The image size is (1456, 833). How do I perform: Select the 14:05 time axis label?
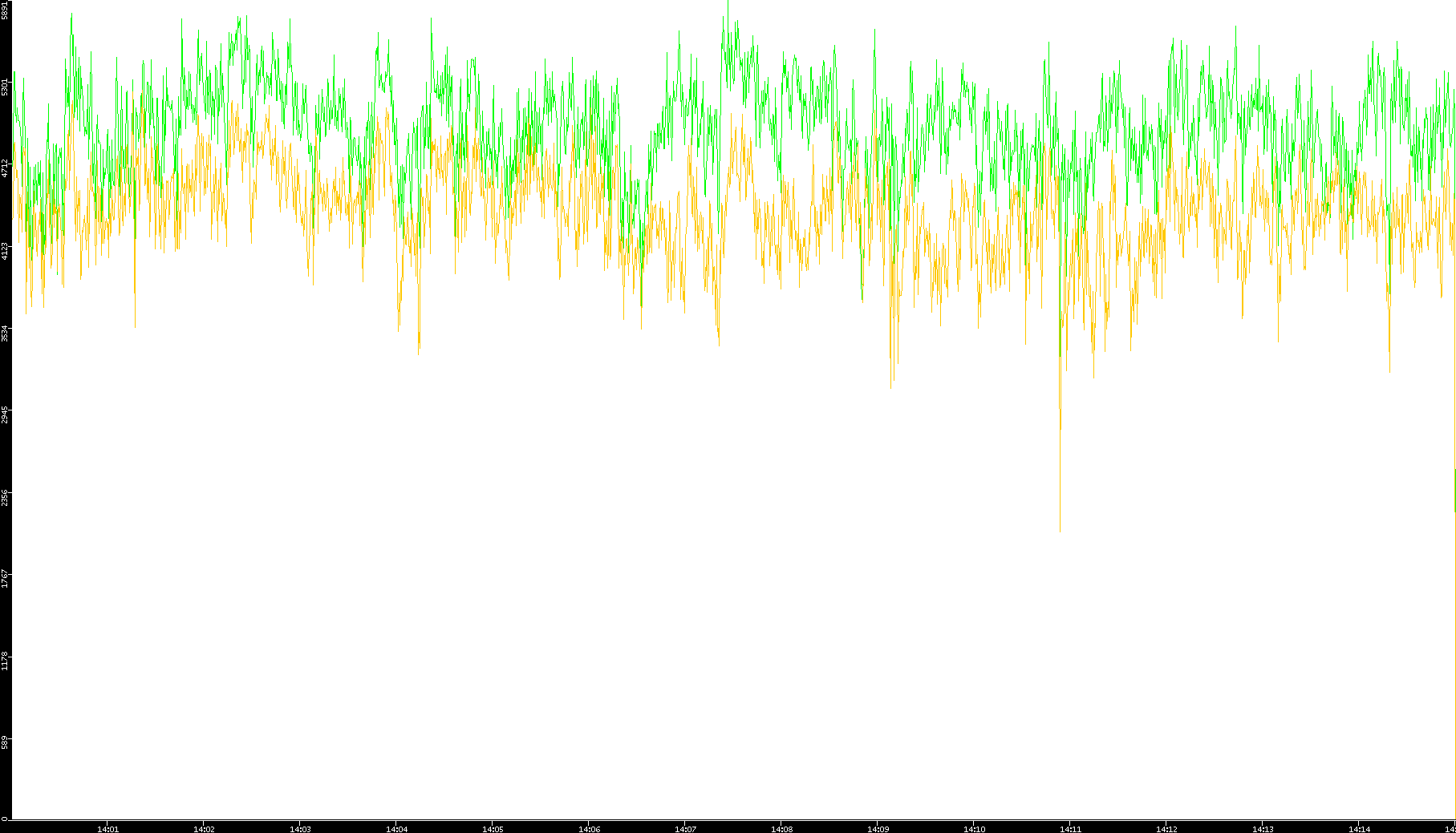(x=493, y=829)
